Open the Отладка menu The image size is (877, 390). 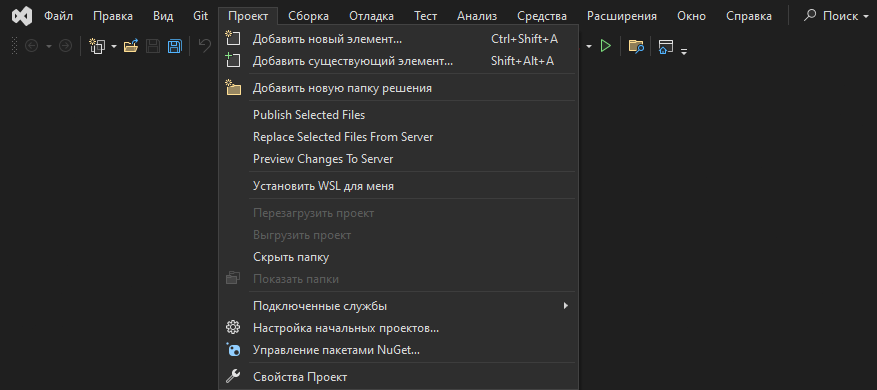pos(372,16)
